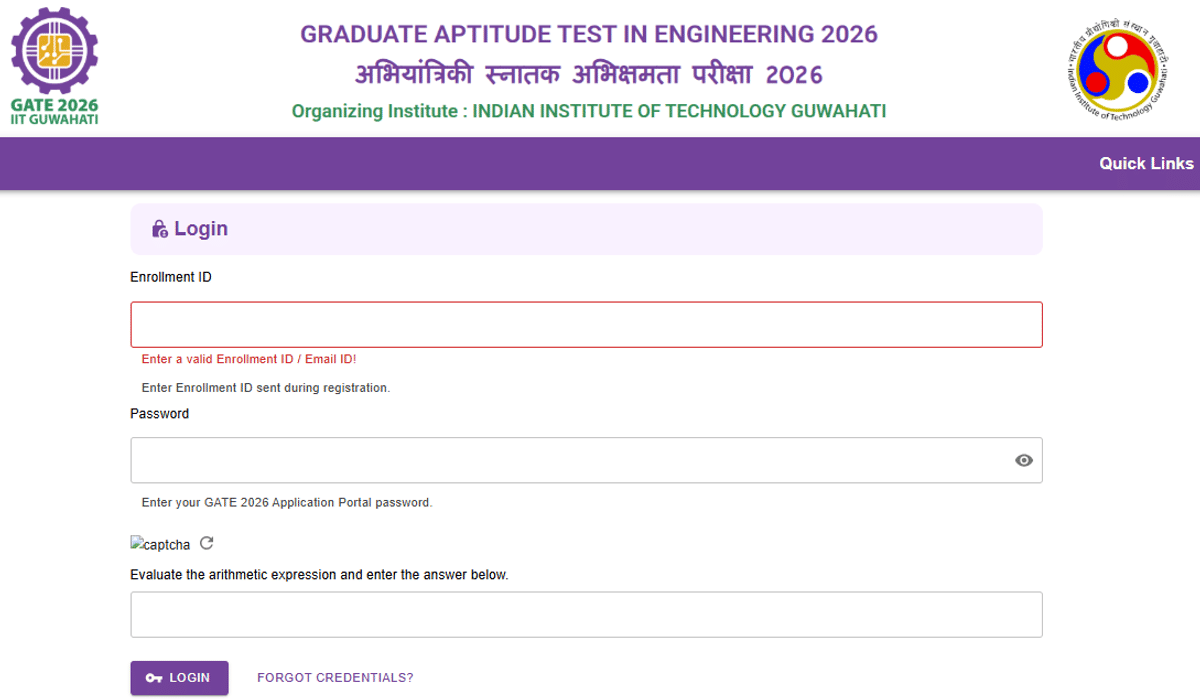Click the red invalid Enrollment ID error
This screenshot has height=699, width=1200.
coord(249,359)
